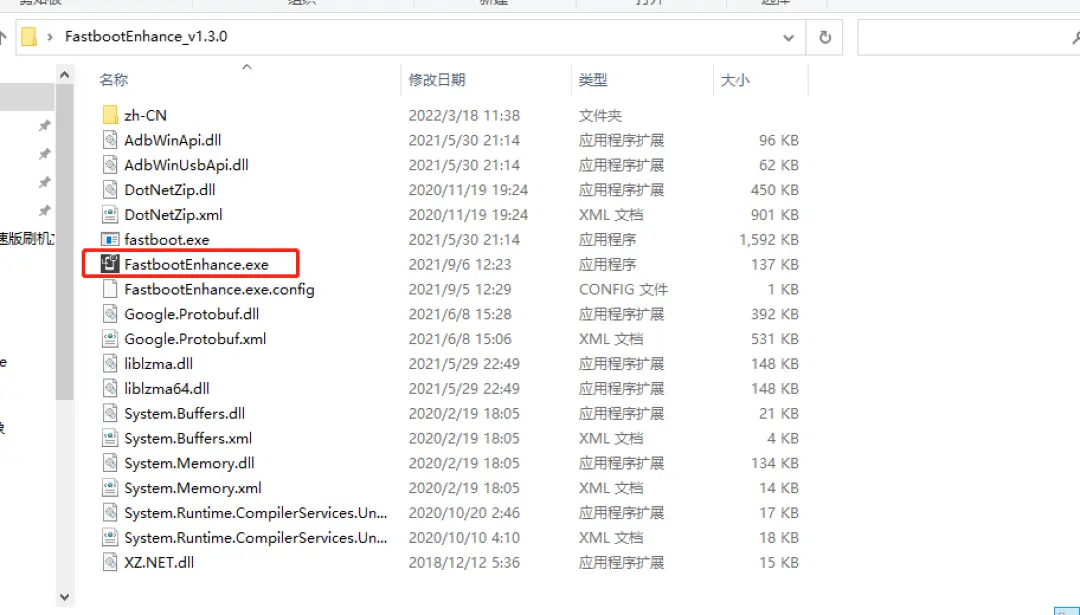Open the address bar history dropdown

[789, 37]
